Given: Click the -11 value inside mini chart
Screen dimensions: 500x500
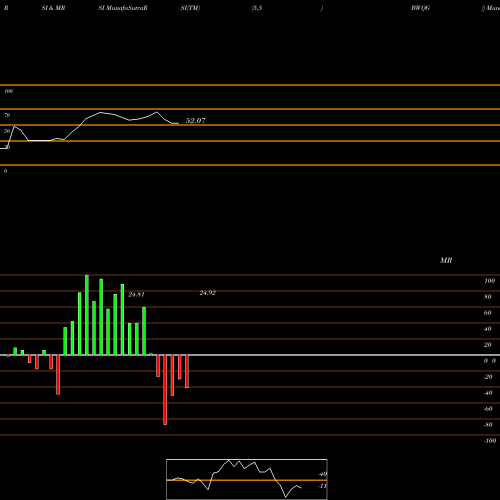Looking at the screenshot, I should pos(323,486).
